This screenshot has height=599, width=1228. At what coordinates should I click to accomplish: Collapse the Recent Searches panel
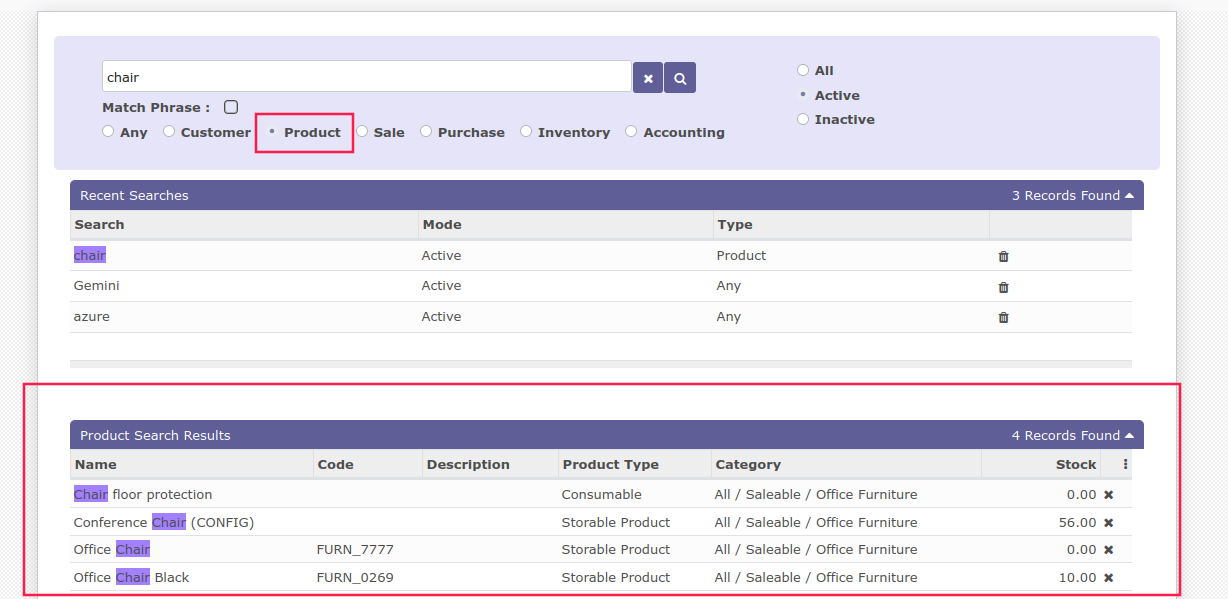coord(1130,196)
